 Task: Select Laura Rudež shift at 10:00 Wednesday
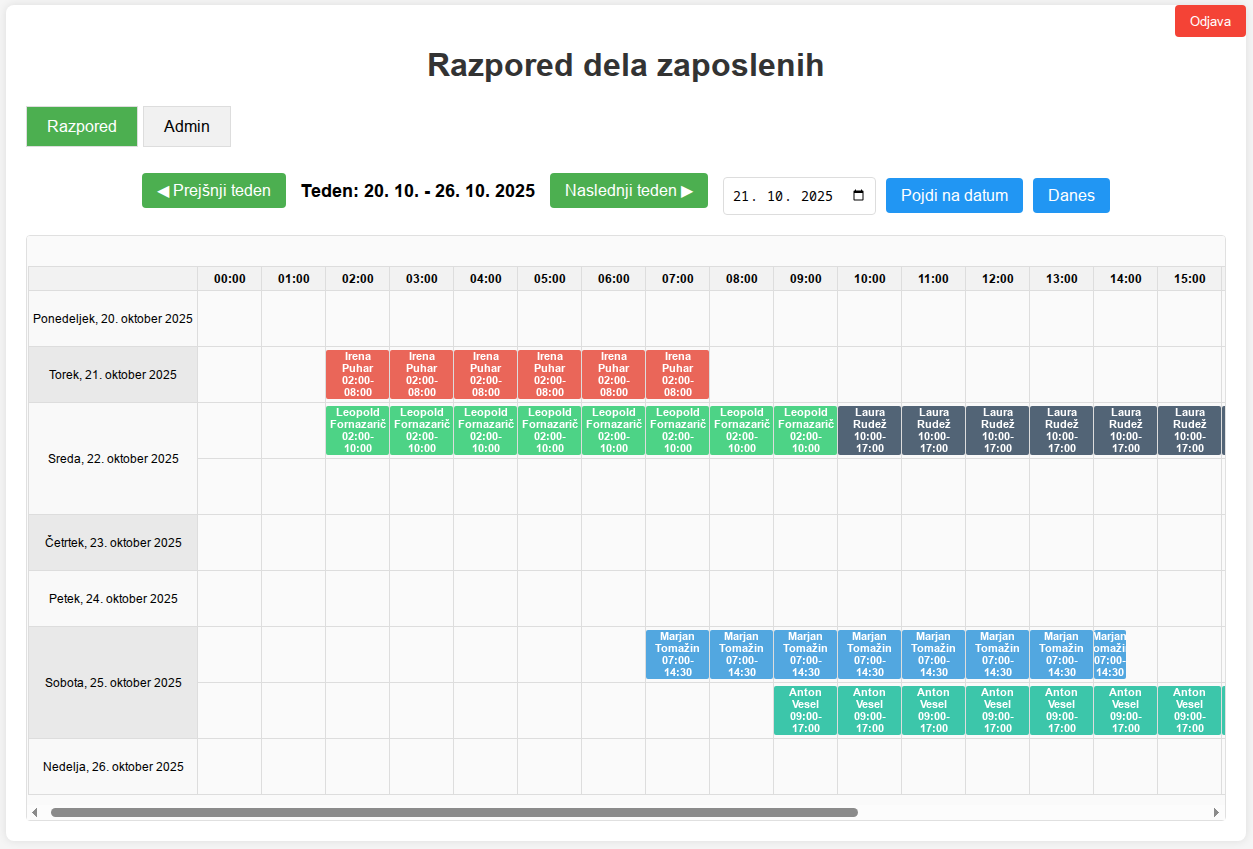click(x=870, y=431)
